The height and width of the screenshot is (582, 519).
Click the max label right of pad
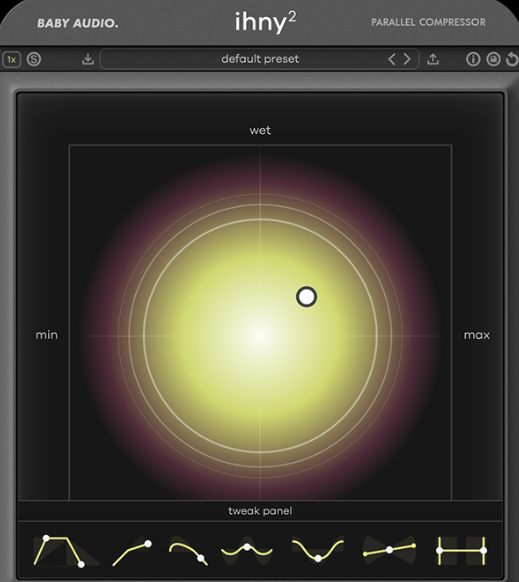click(477, 335)
